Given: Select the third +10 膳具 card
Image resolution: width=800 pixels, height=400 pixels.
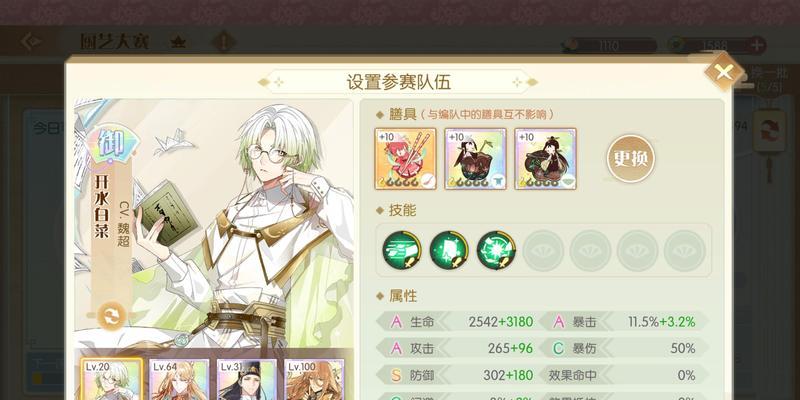Looking at the screenshot, I should 545,159.
